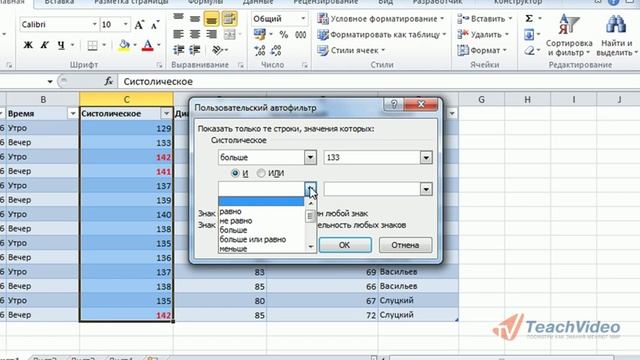Toggle italic formatting (К)
Viewport: 640px width, 360px height.
[44, 45]
